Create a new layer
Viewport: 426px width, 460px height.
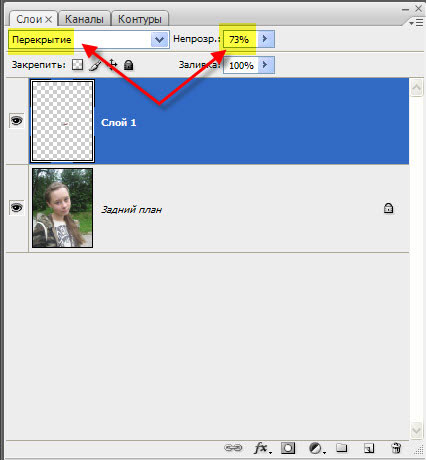[369, 448]
